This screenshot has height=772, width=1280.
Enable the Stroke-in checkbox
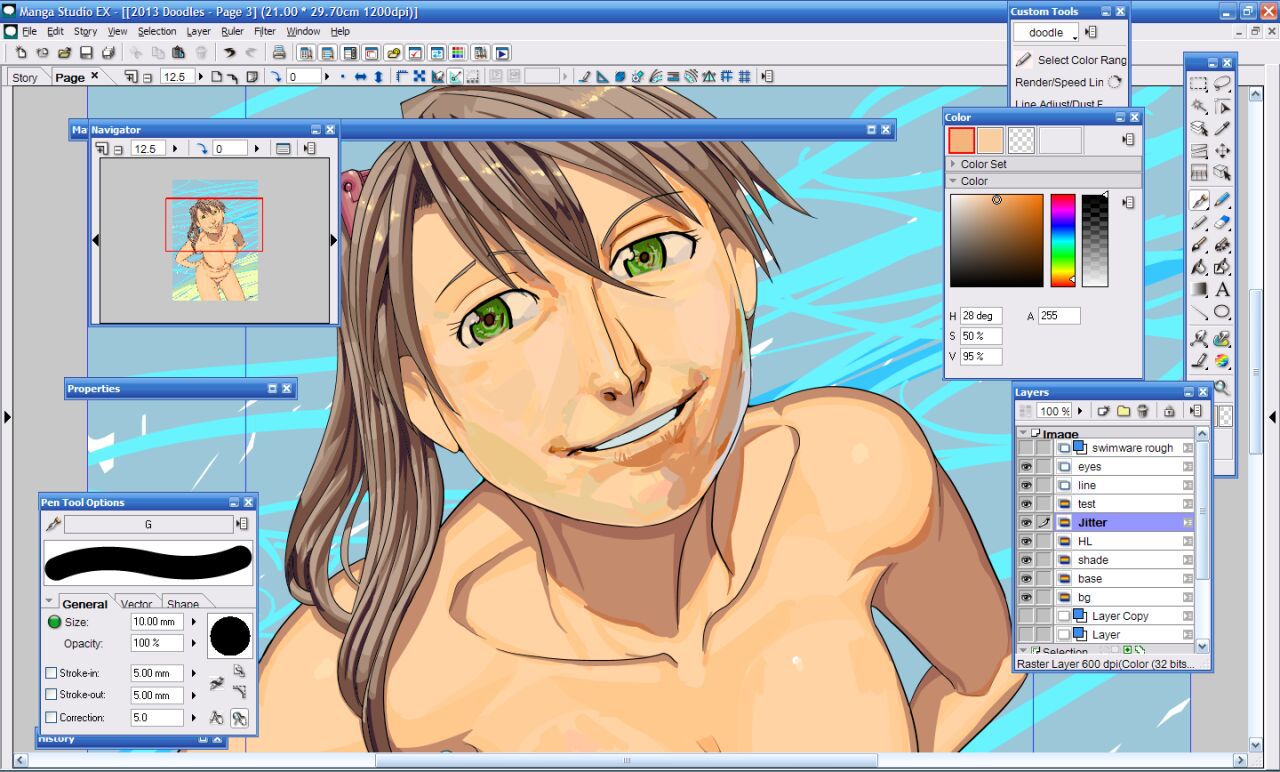tap(51, 673)
